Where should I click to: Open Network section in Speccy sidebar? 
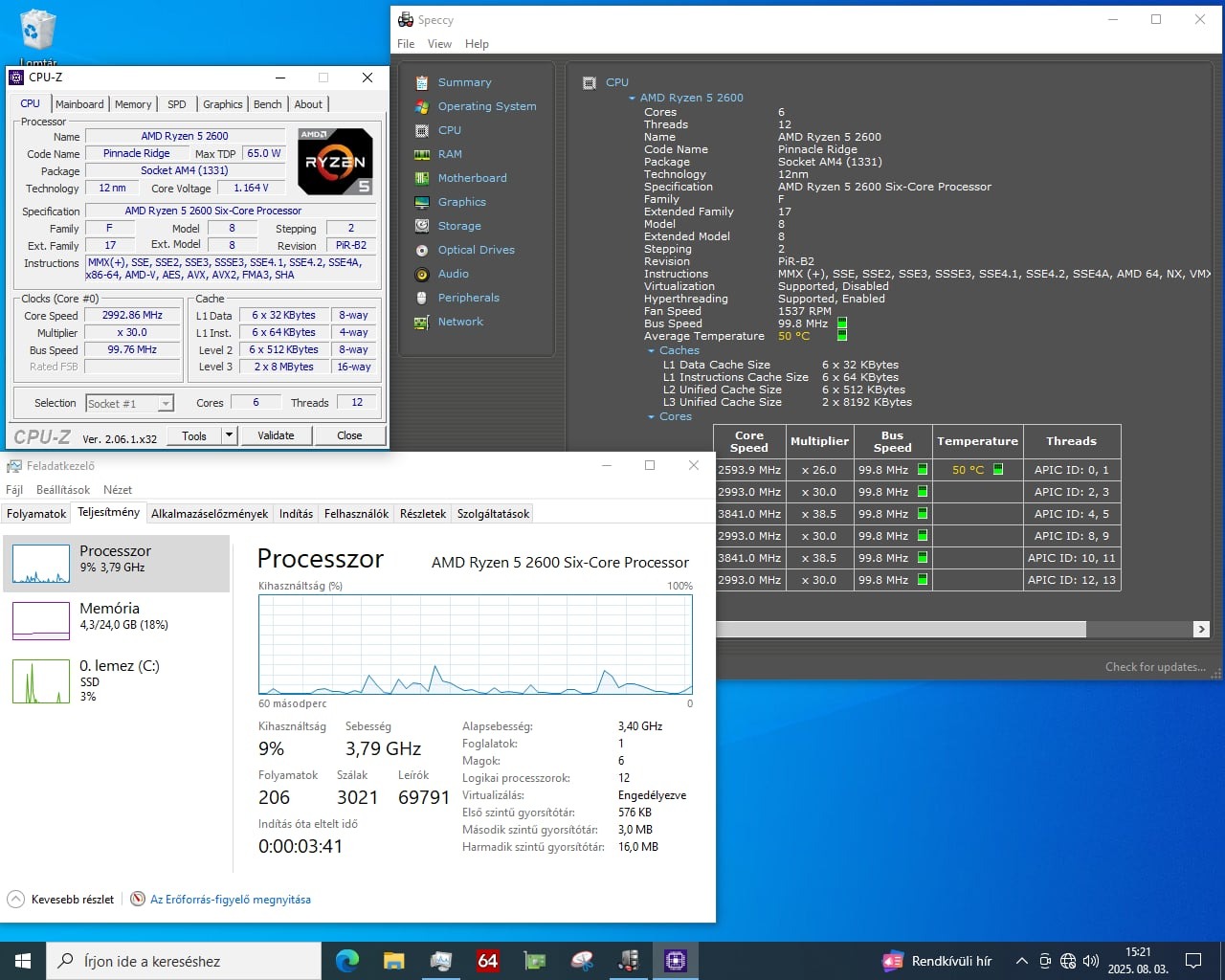[x=460, y=322]
